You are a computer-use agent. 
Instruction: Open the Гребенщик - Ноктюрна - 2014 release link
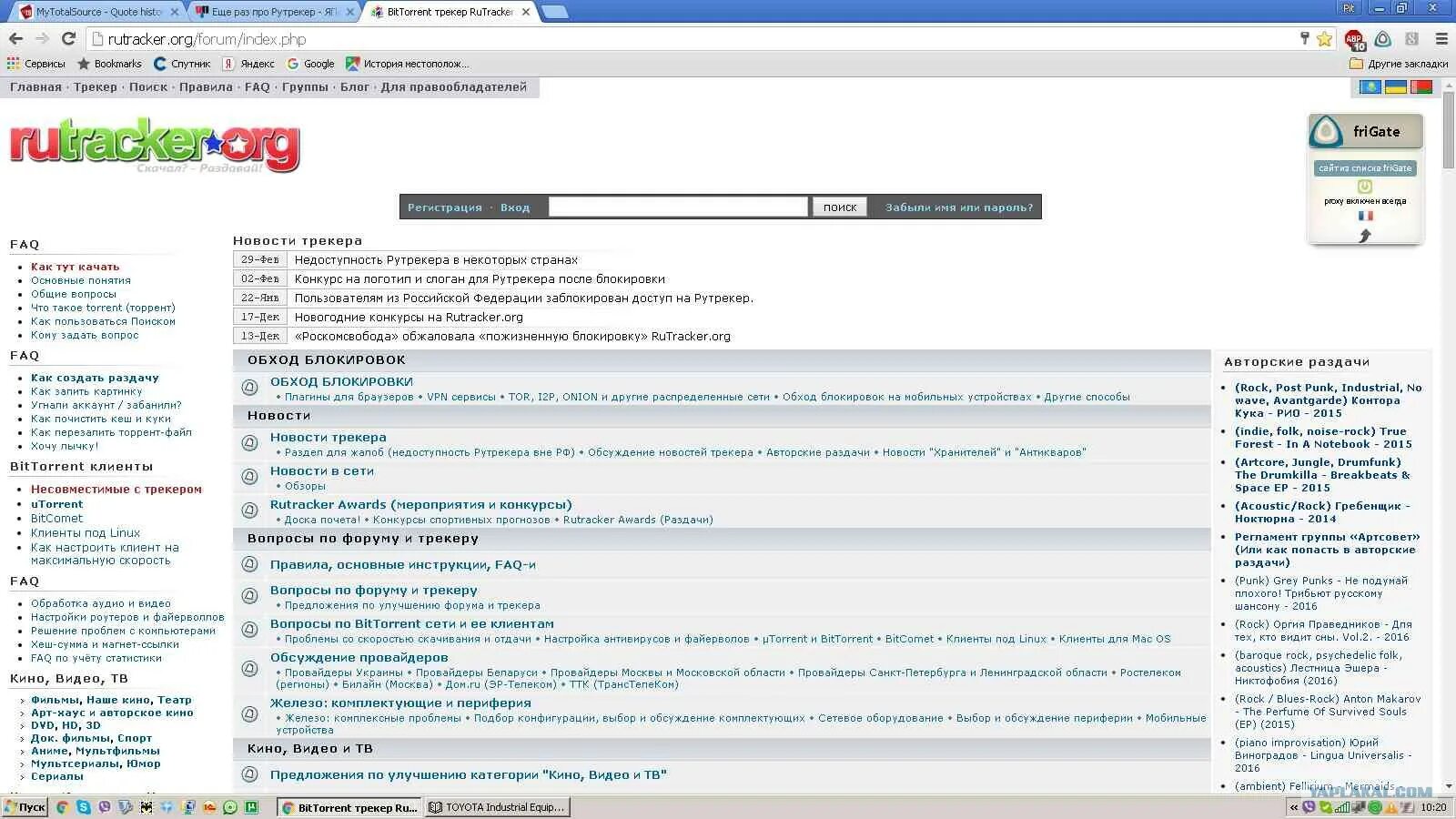[x=1322, y=512]
